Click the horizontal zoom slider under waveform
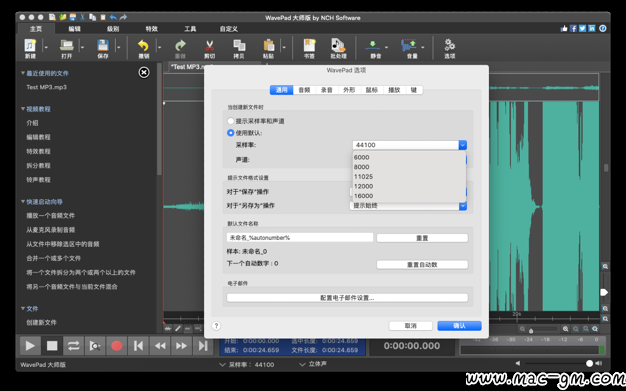Screen dimensions: 626x391 (x=544, y=329)
